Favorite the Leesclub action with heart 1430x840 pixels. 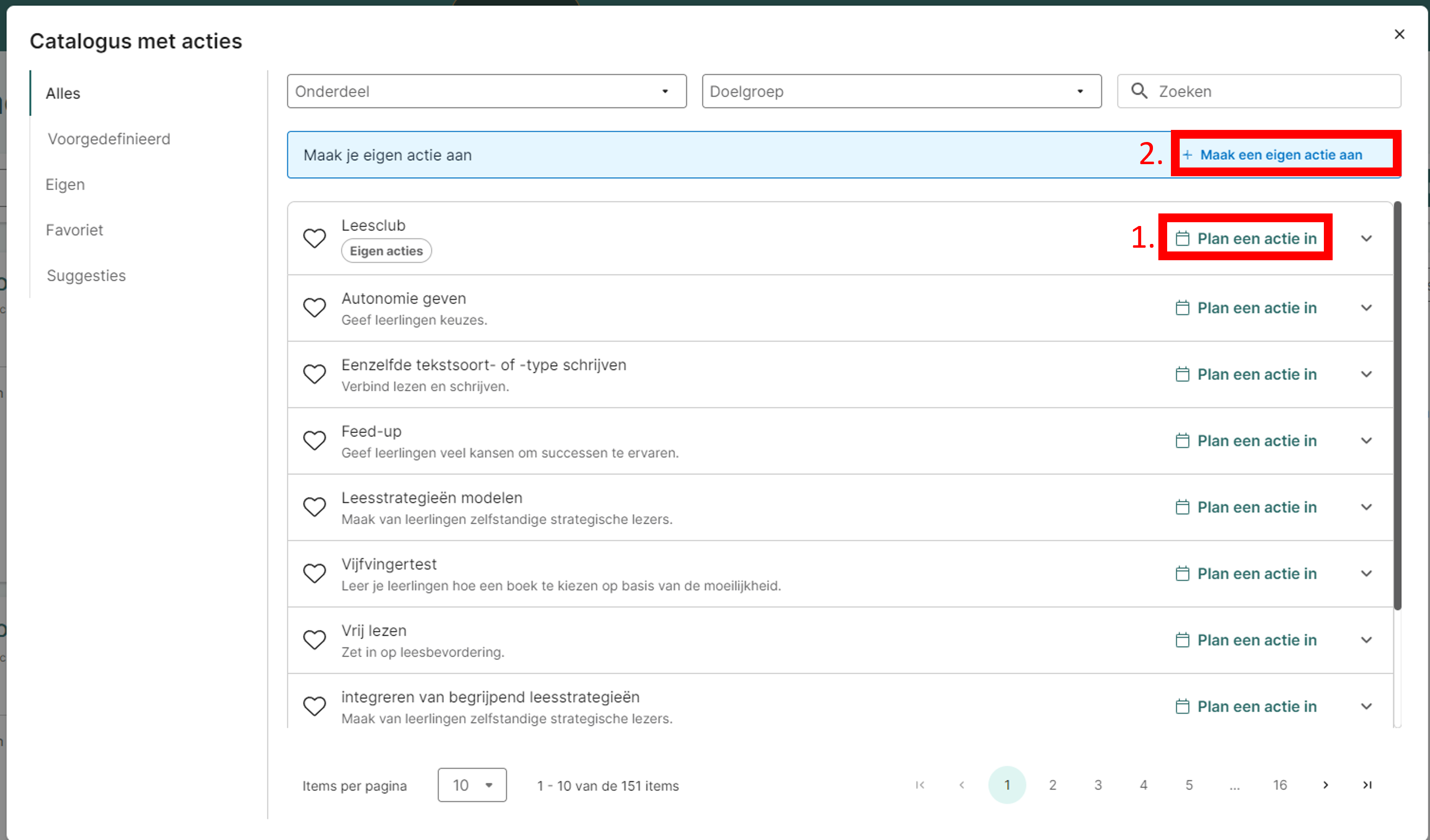point(314,238)
